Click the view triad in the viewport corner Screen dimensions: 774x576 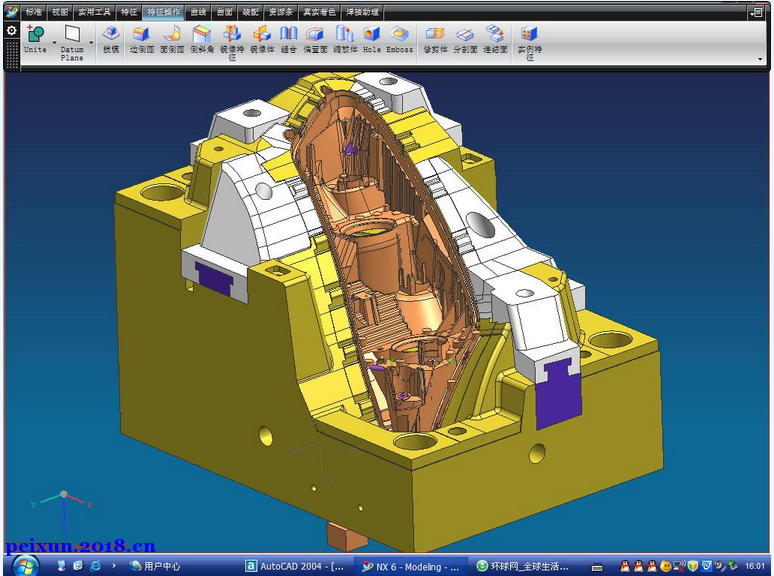point(63,508)
